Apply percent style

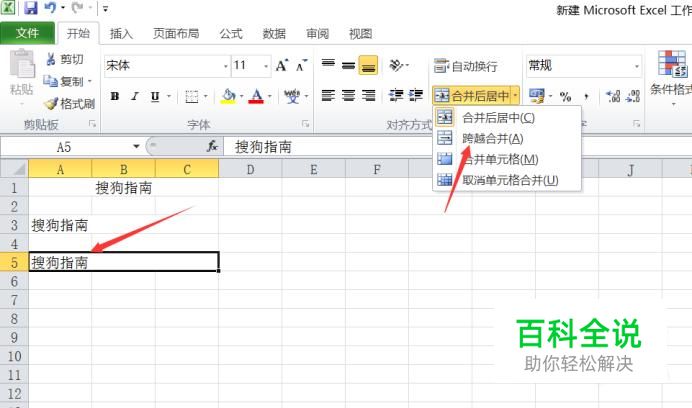pos(565,96)
